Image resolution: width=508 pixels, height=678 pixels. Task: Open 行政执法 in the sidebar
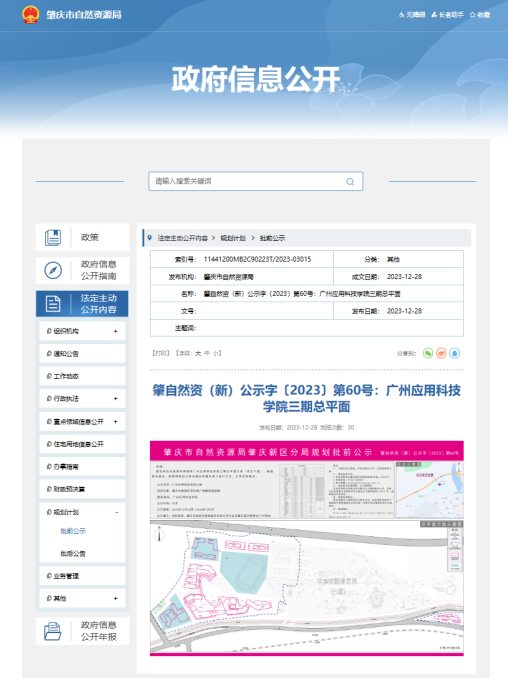tap(66, 399)
